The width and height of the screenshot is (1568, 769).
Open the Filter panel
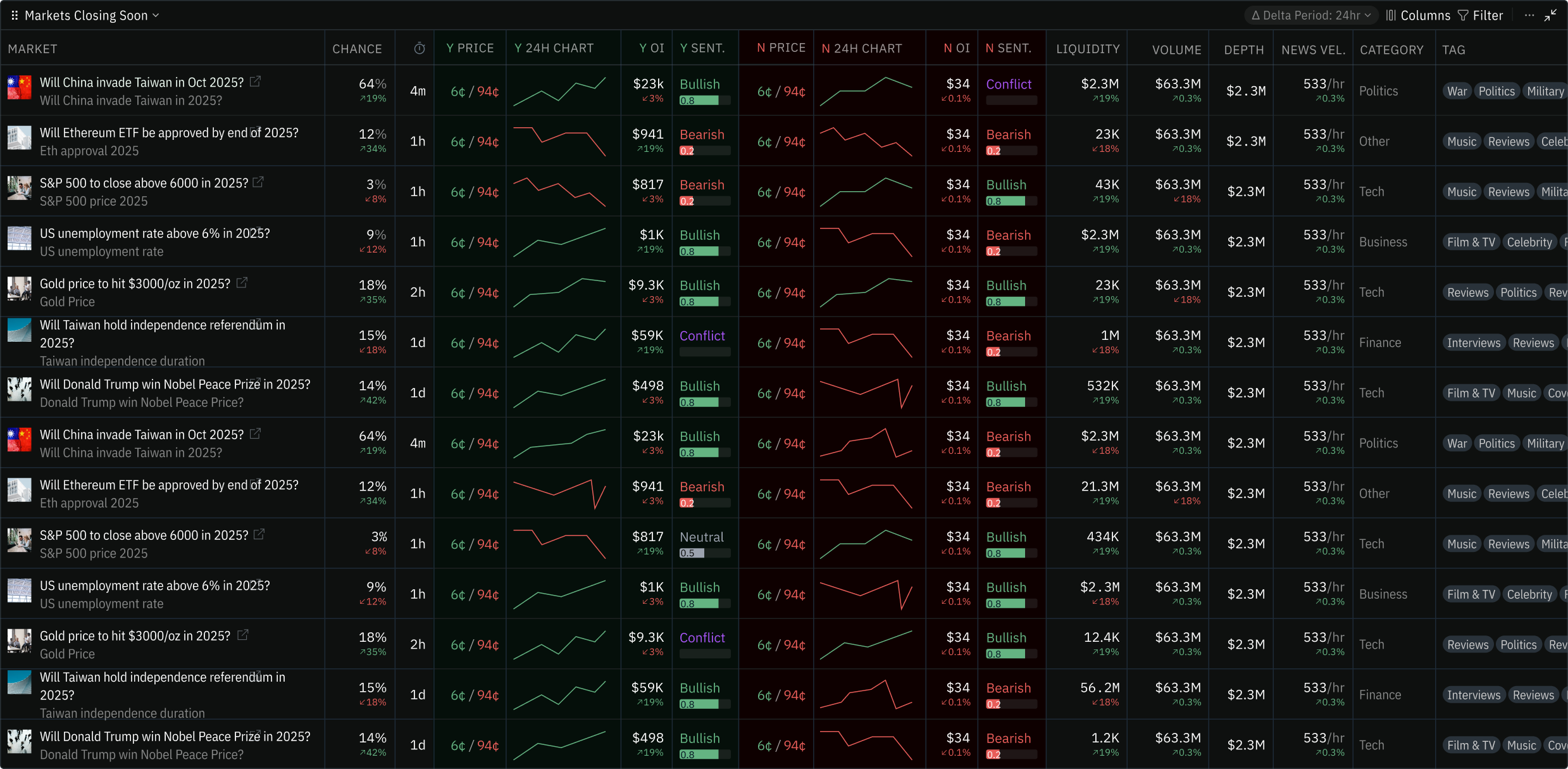[1480, 15]
